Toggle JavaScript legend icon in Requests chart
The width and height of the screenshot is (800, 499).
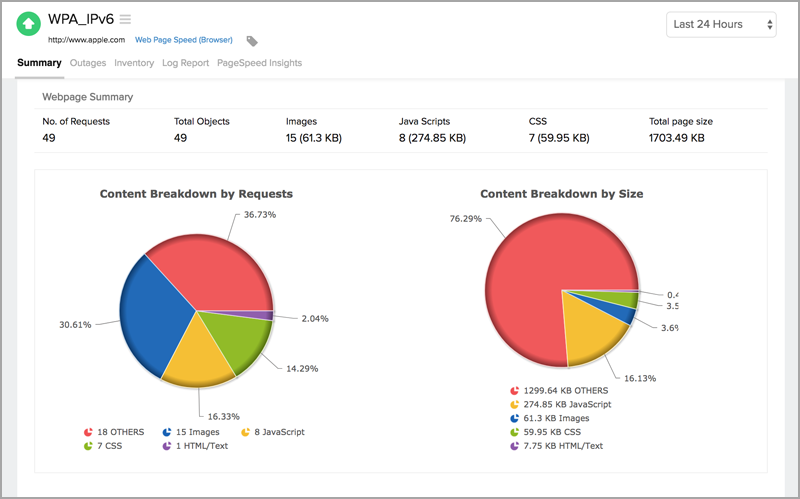point(244,432)
